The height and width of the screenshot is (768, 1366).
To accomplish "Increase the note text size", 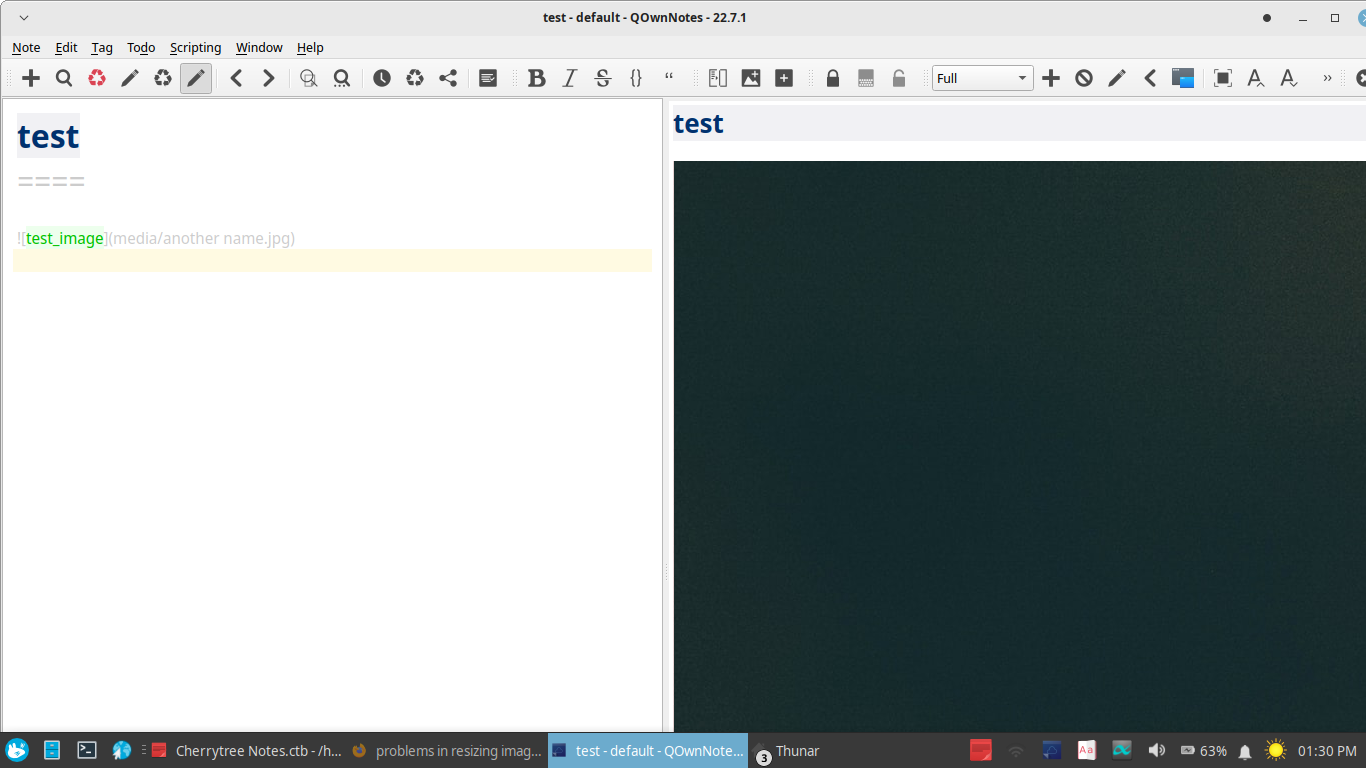I will tap(1256, 78).
